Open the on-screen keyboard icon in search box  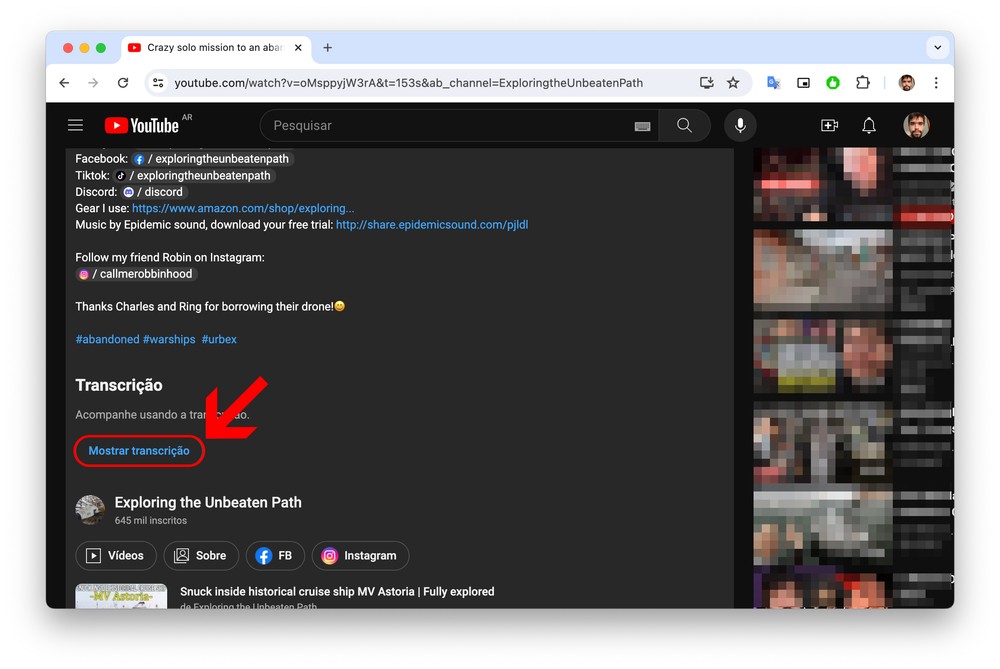(x=642, y=126)
